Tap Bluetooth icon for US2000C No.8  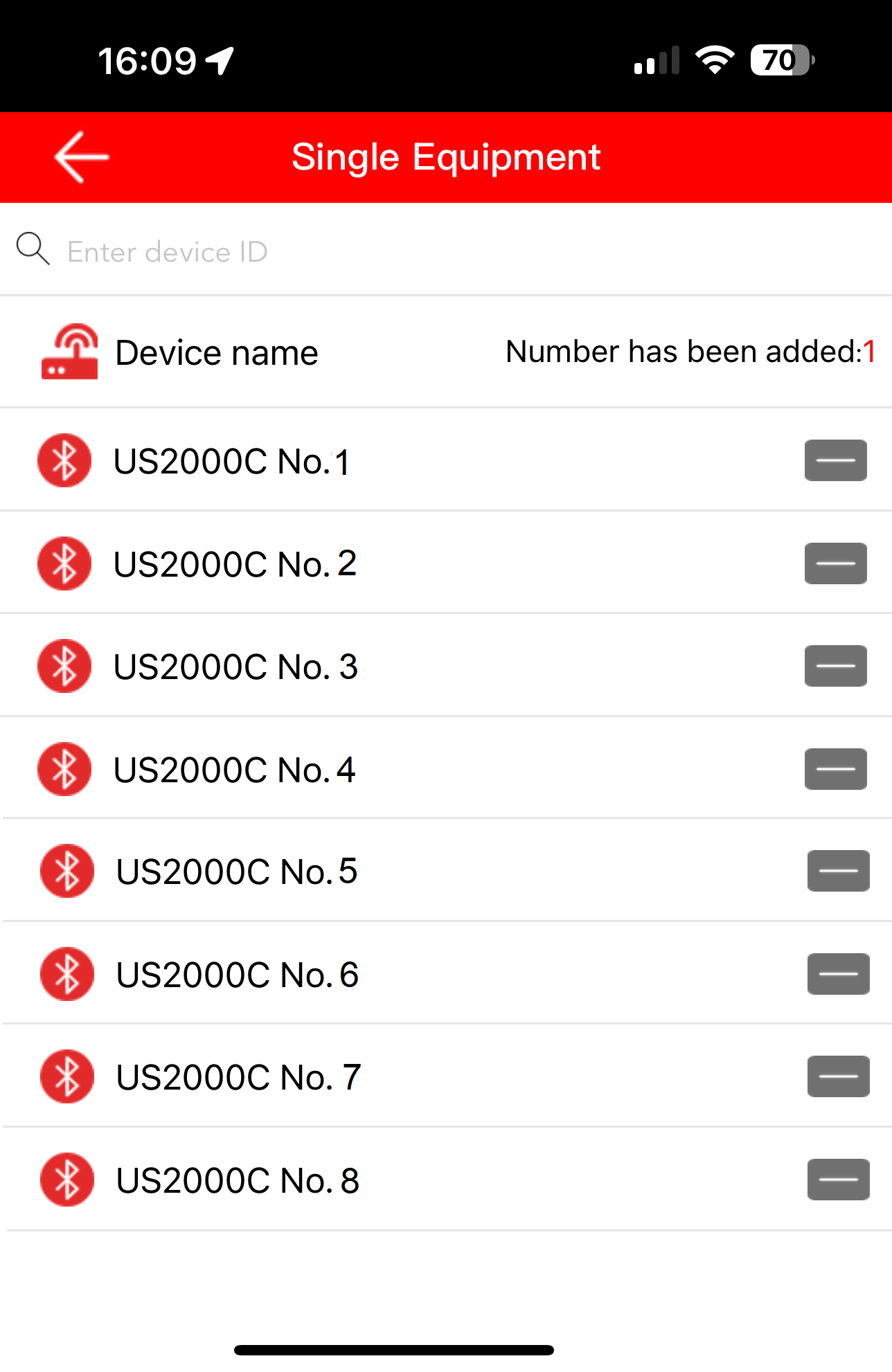pyautogui.click(x=67, y=1180)
